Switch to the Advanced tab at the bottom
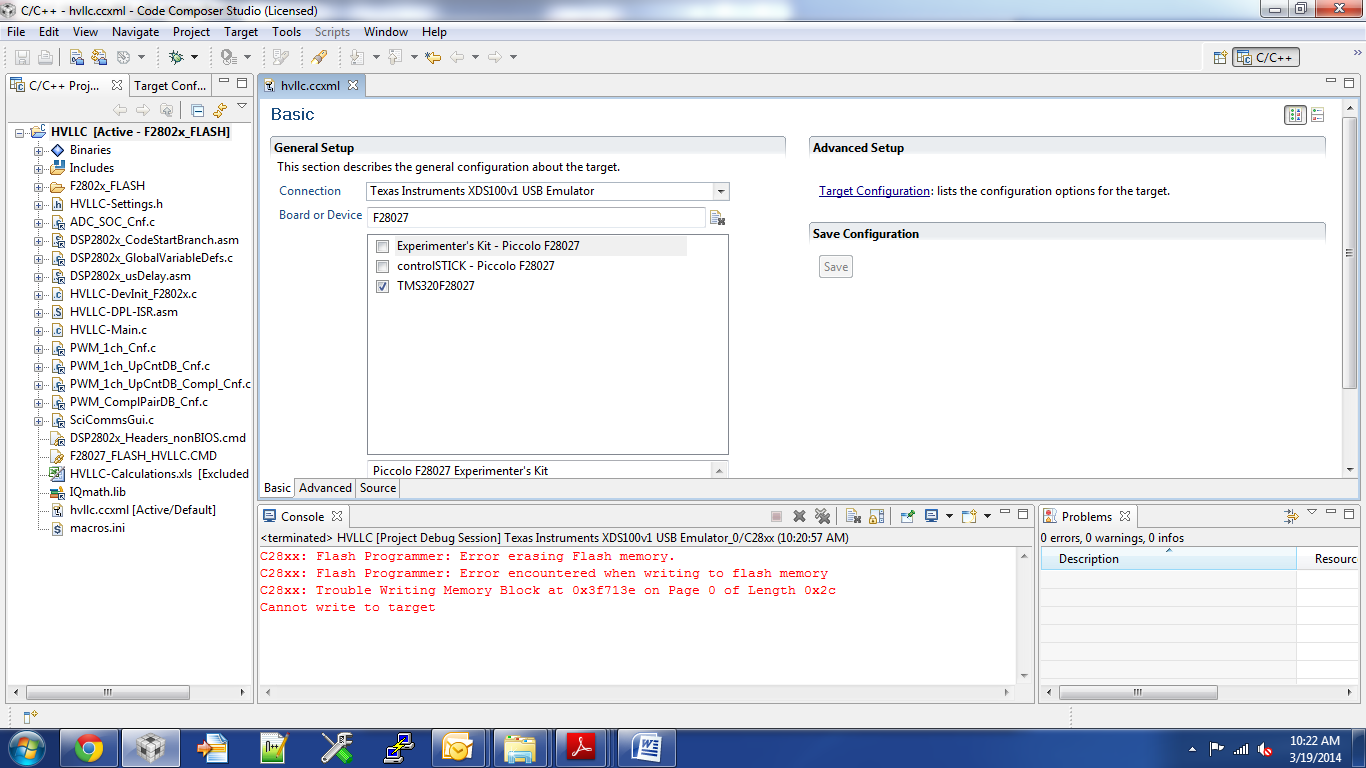1366x768 pixels. tap(325, 488)
